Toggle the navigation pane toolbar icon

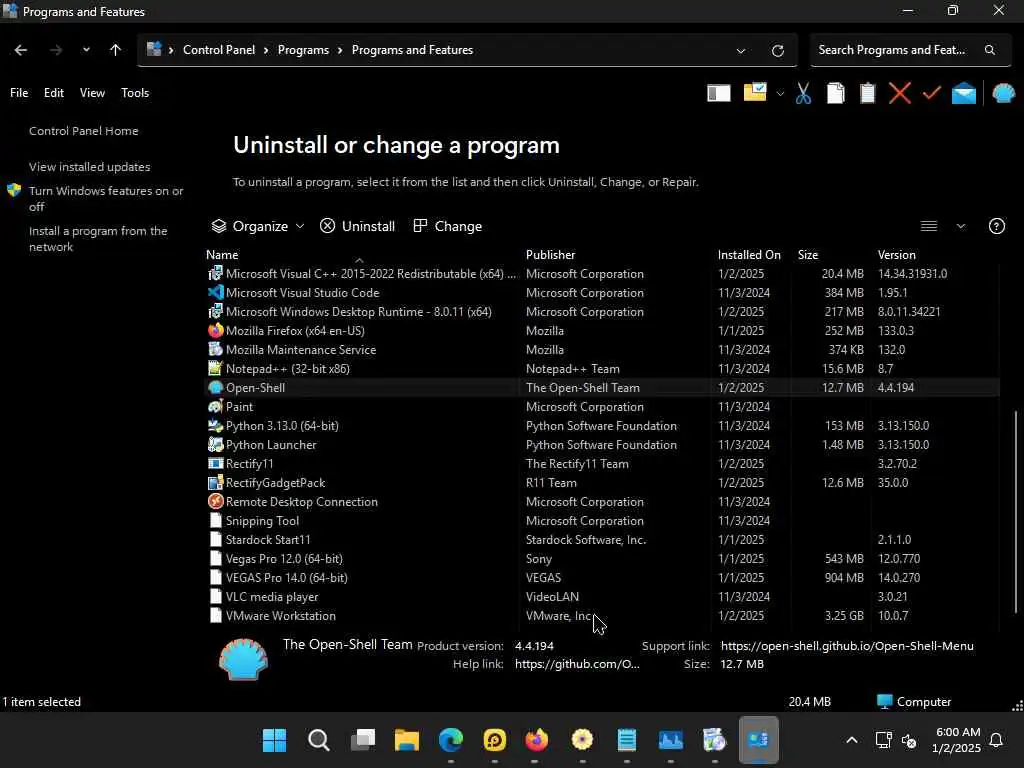click(x=718, y=93)
